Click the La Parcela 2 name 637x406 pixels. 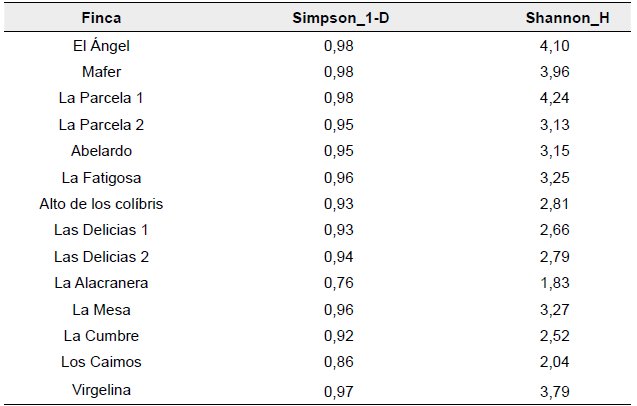click(101, 124)
